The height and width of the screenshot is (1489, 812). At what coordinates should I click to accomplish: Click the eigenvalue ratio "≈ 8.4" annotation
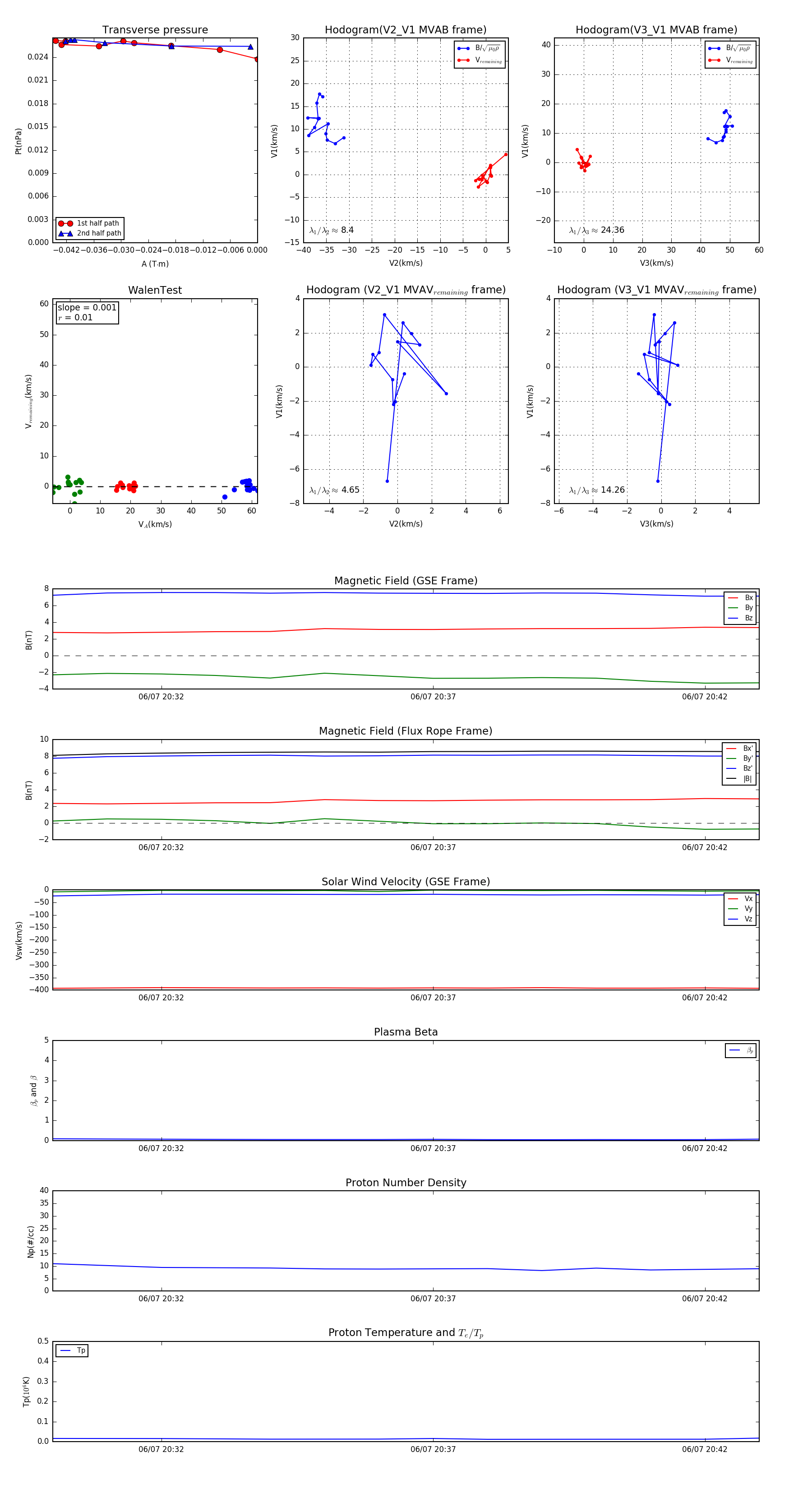point(331,230)
